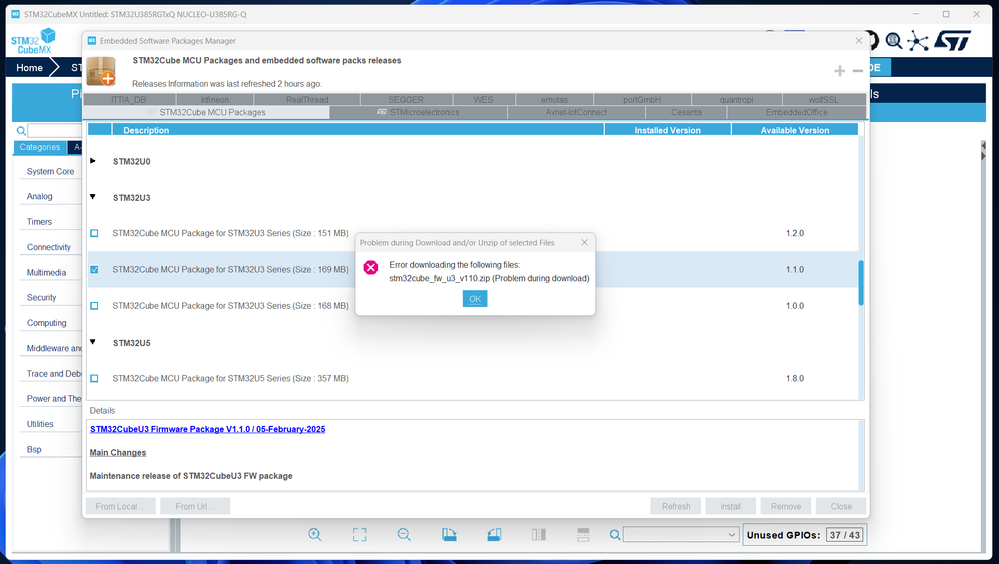Open the wolfSSL tab

pyautogui.click(x=823, y=99)
